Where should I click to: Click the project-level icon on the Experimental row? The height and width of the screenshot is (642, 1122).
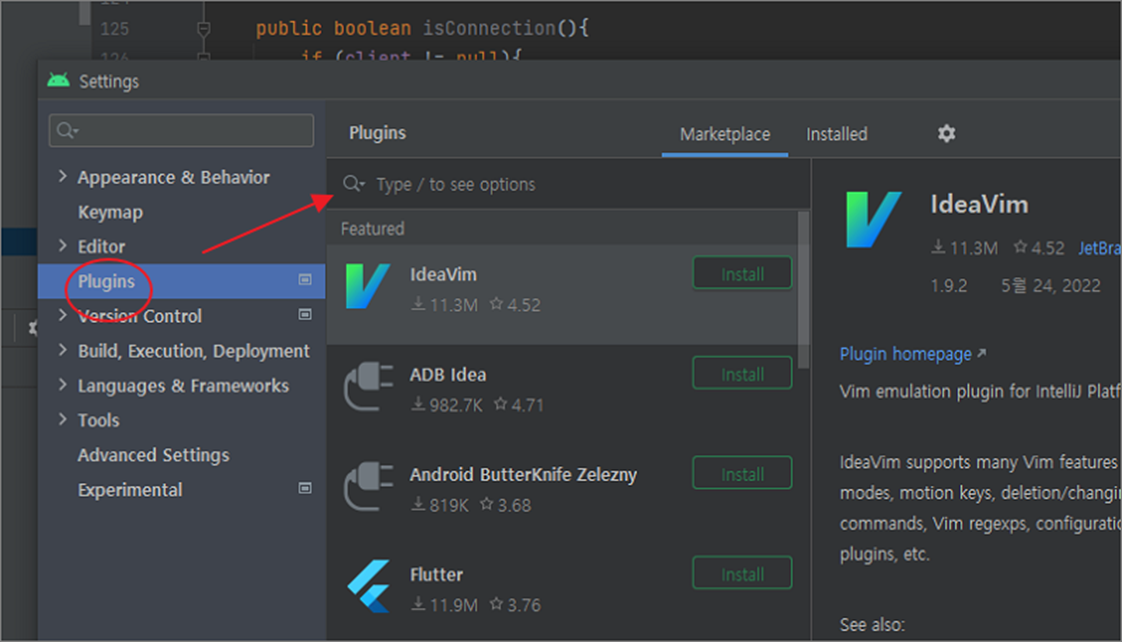(305, 488)
